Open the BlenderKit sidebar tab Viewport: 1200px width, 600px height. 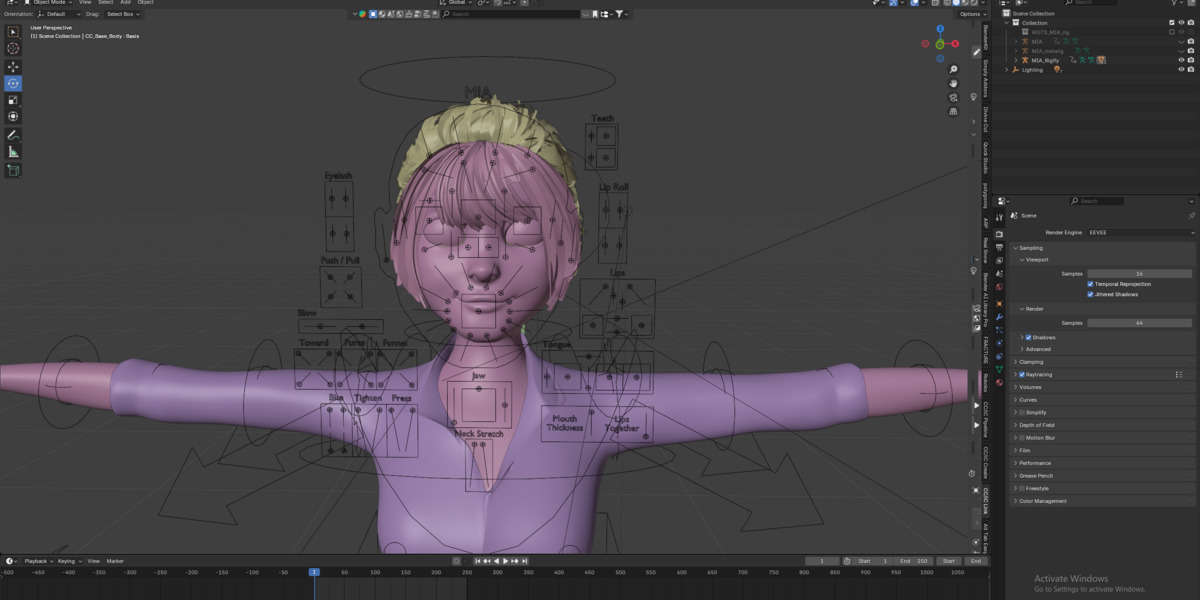click(985, 39)
